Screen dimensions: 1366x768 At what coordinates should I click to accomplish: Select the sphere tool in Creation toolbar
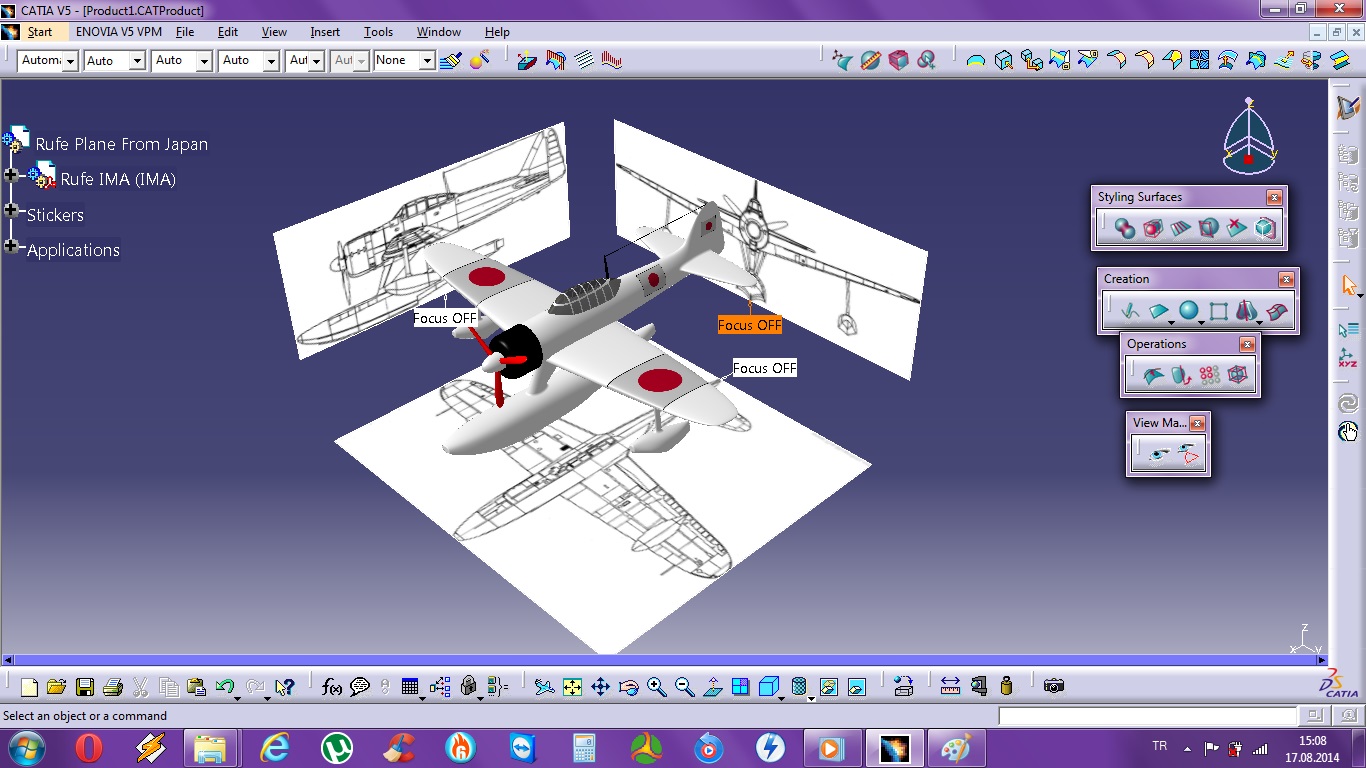[x=1188, y=311]
